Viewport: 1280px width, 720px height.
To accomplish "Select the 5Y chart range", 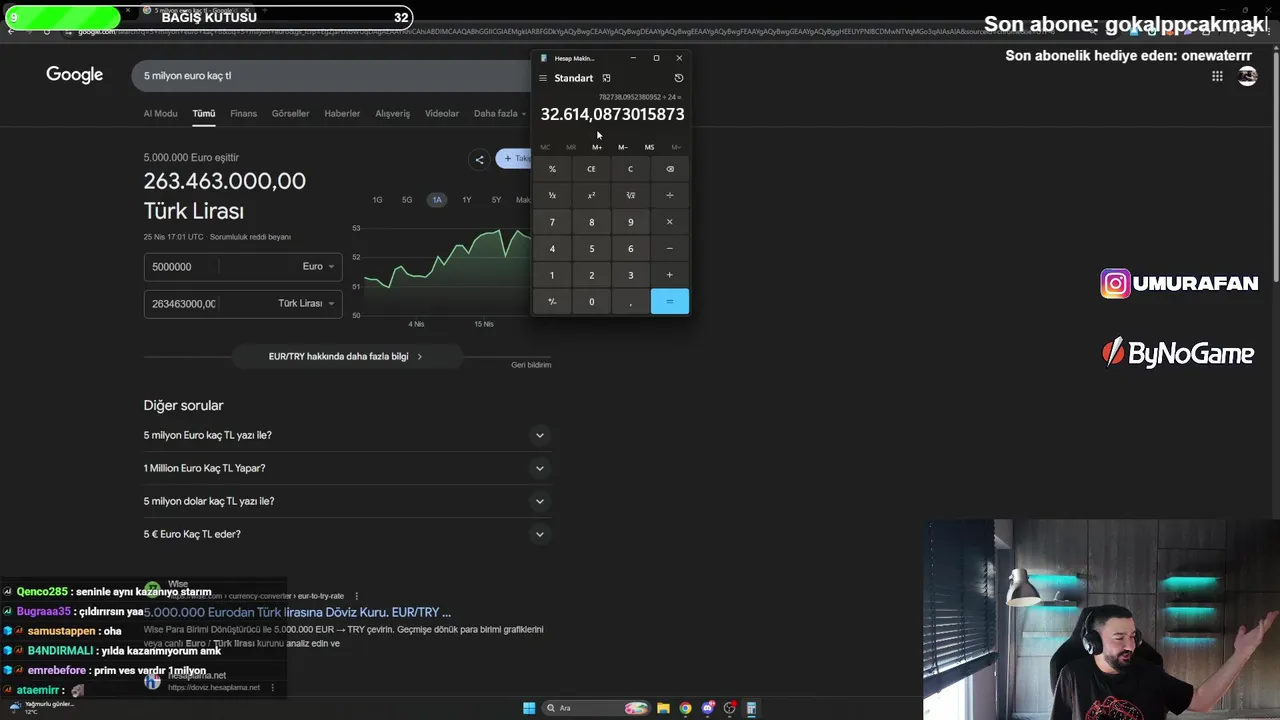I will point(496,200).
